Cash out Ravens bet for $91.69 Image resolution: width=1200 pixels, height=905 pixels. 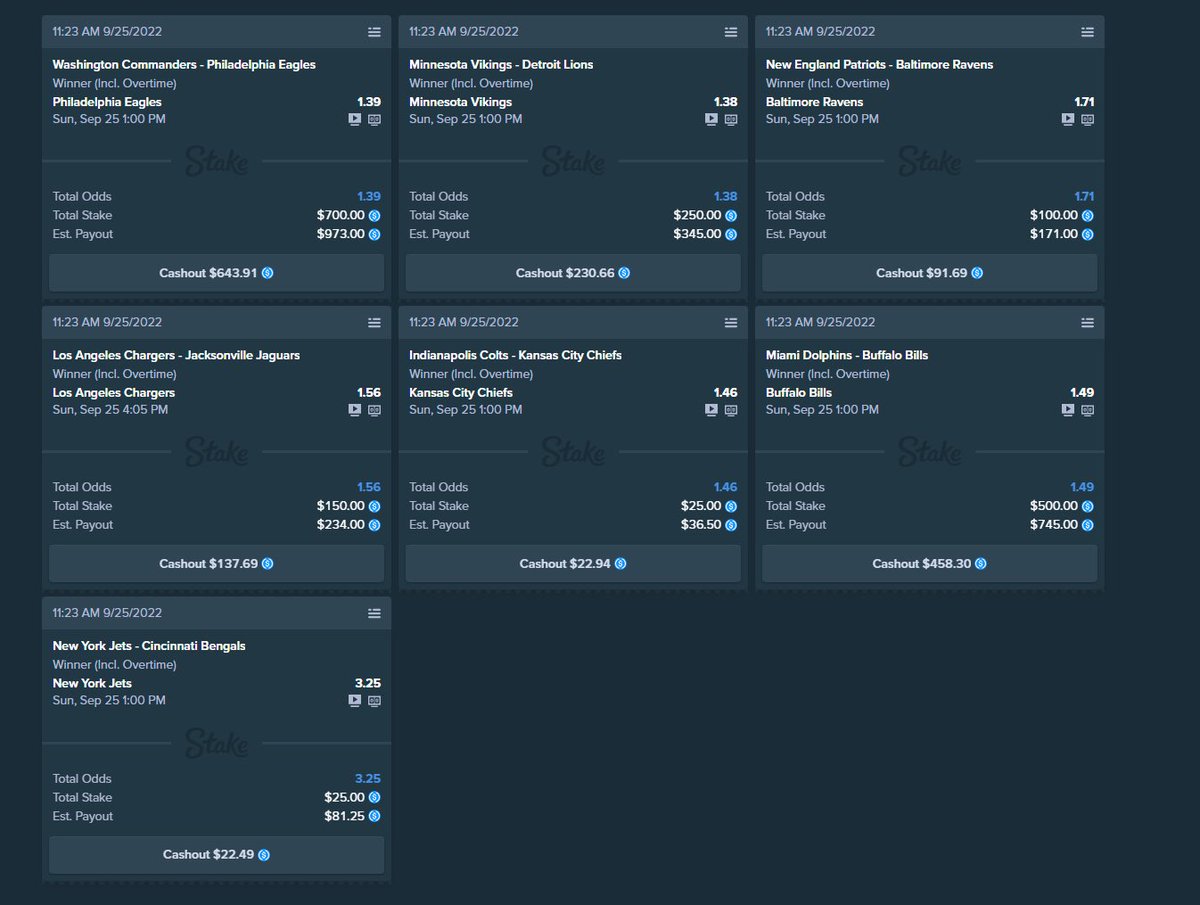tap(930, 273)
